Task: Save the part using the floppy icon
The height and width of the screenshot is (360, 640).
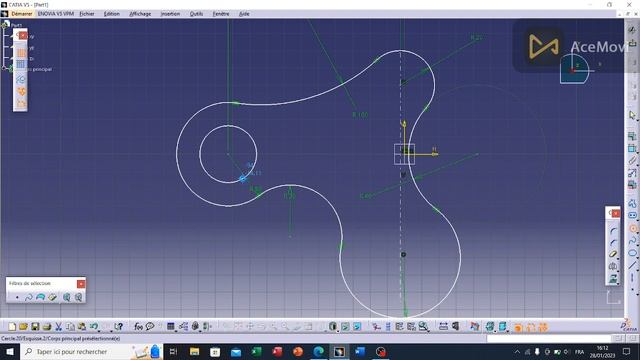Action: coord(35,327)
